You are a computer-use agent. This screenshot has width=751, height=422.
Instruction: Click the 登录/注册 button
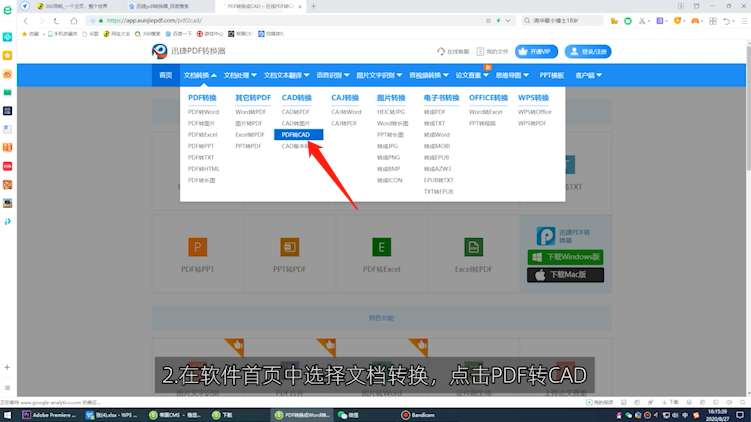click(588, 51)
